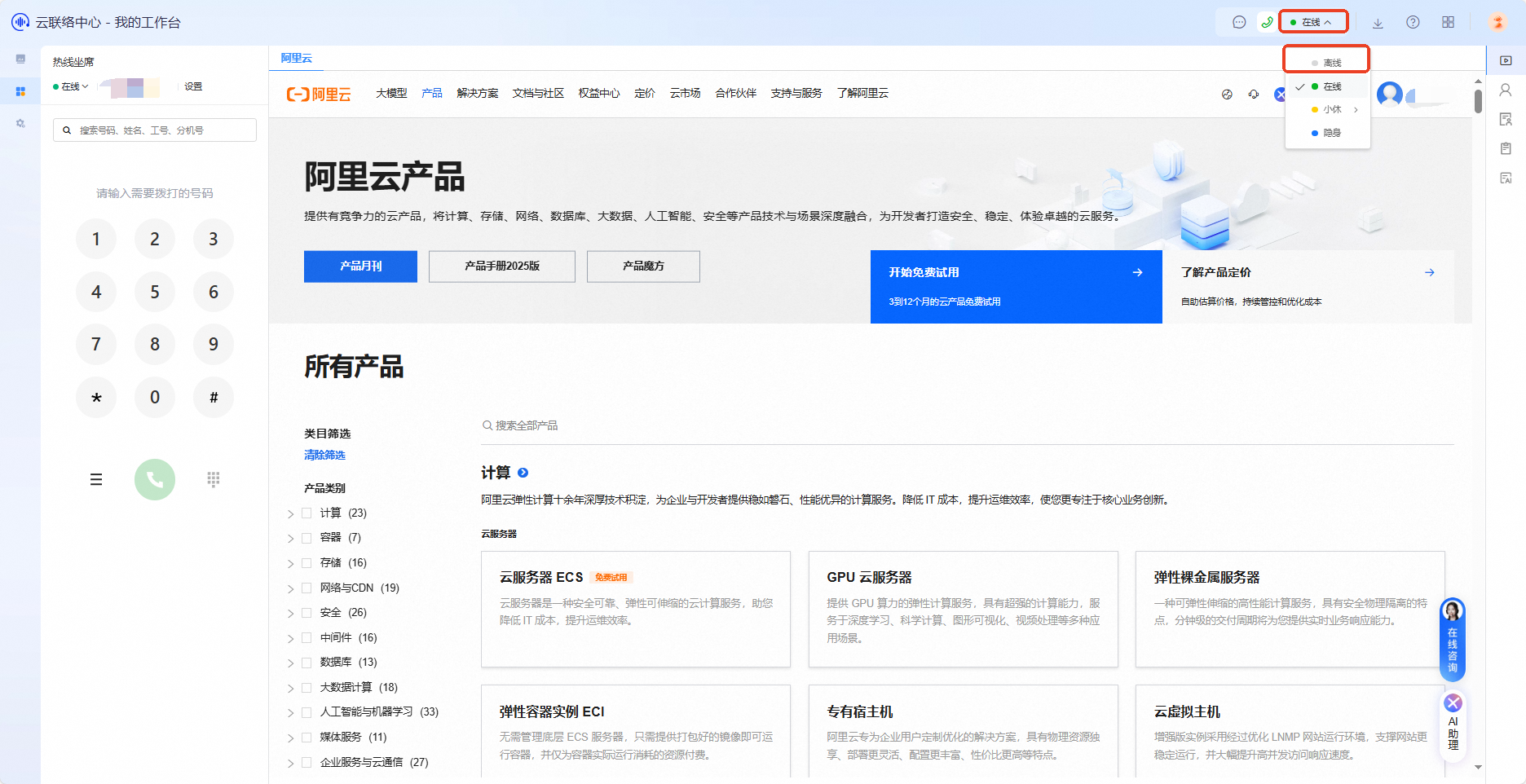Image resolution: width=1526 pixels, height=784 pixels.
Task: Tap digit 5 on the dialpad
Action: pyautogui.click(x=155, y=292)
